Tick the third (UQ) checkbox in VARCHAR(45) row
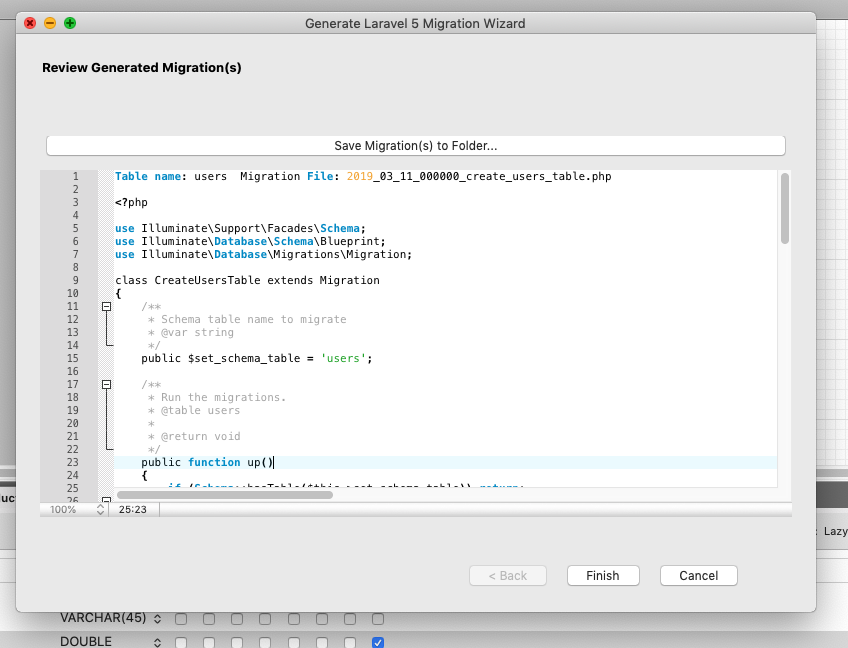The image size is (848, 648). point(237,618)
